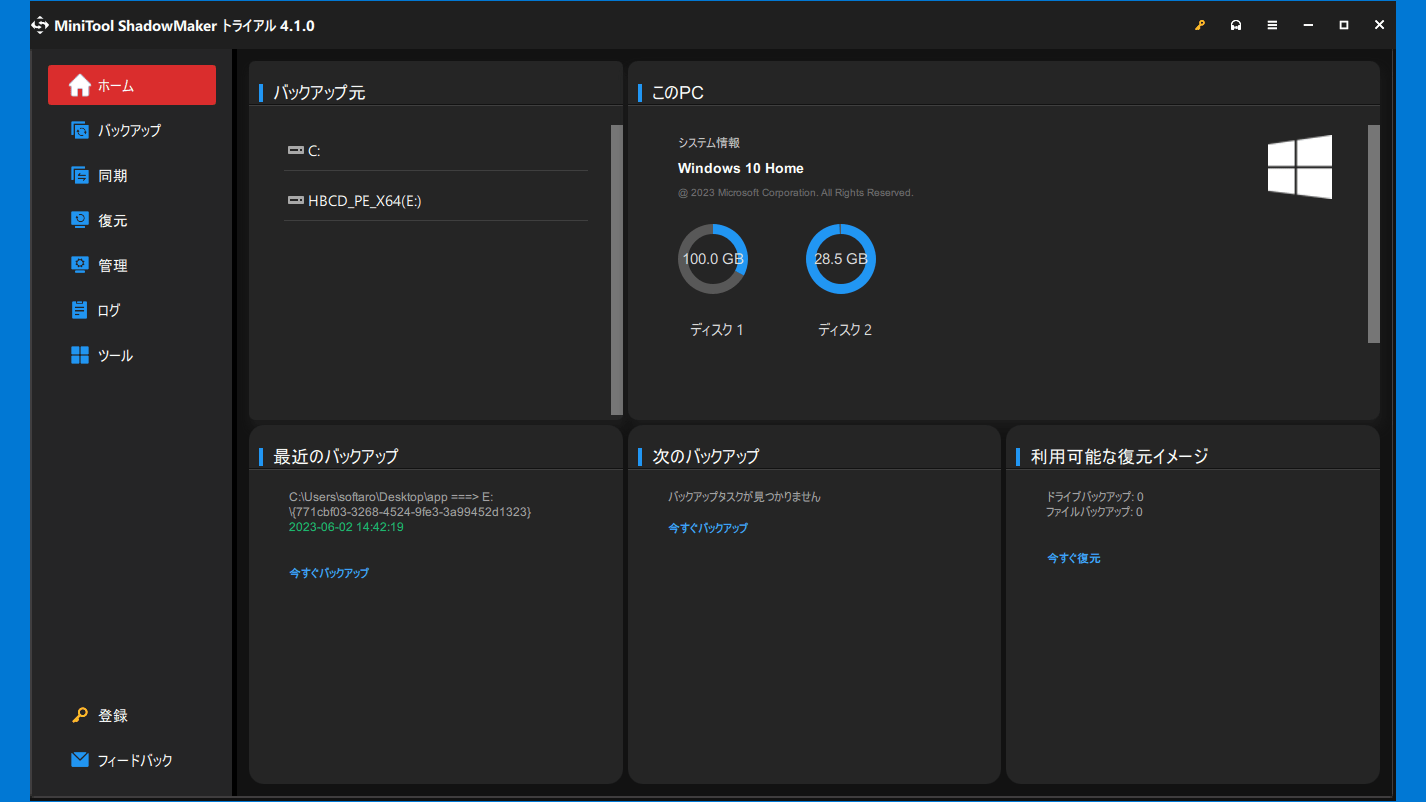Click 今すぐバックアップ under 次のバックアップ
1426x802 pixels.
708,528
